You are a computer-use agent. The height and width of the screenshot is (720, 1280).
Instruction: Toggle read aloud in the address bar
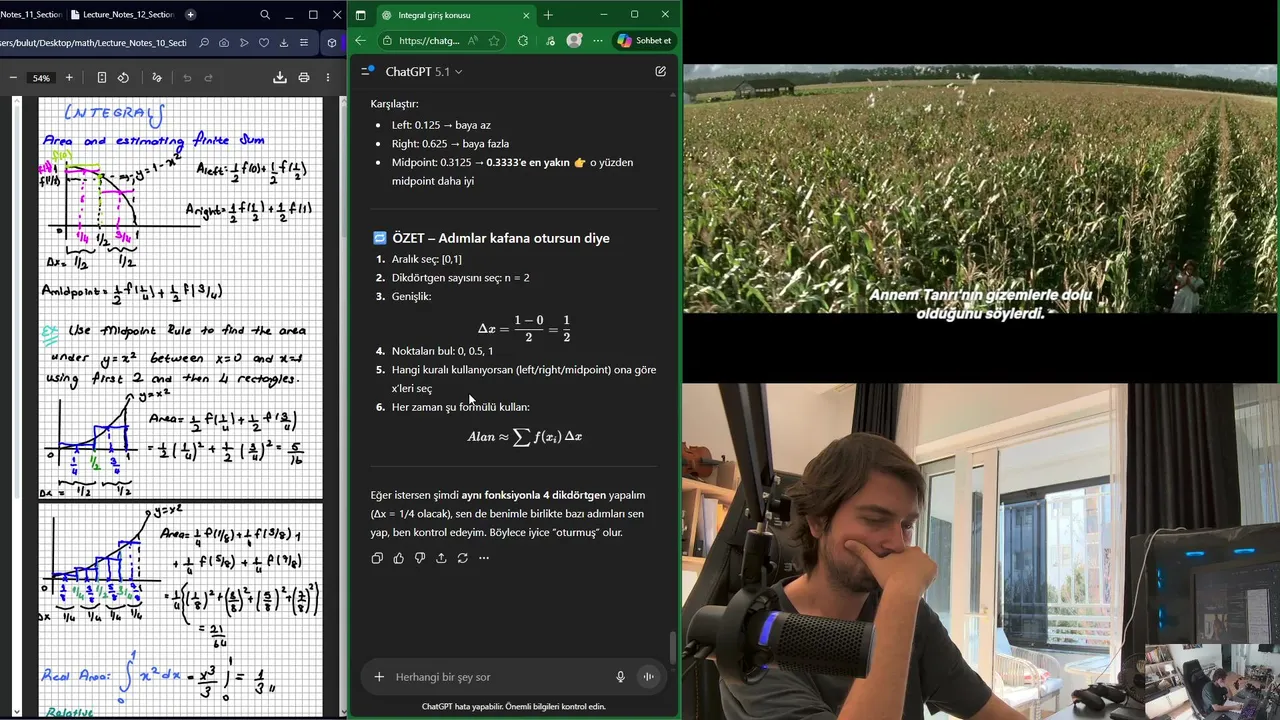(473, 41)
